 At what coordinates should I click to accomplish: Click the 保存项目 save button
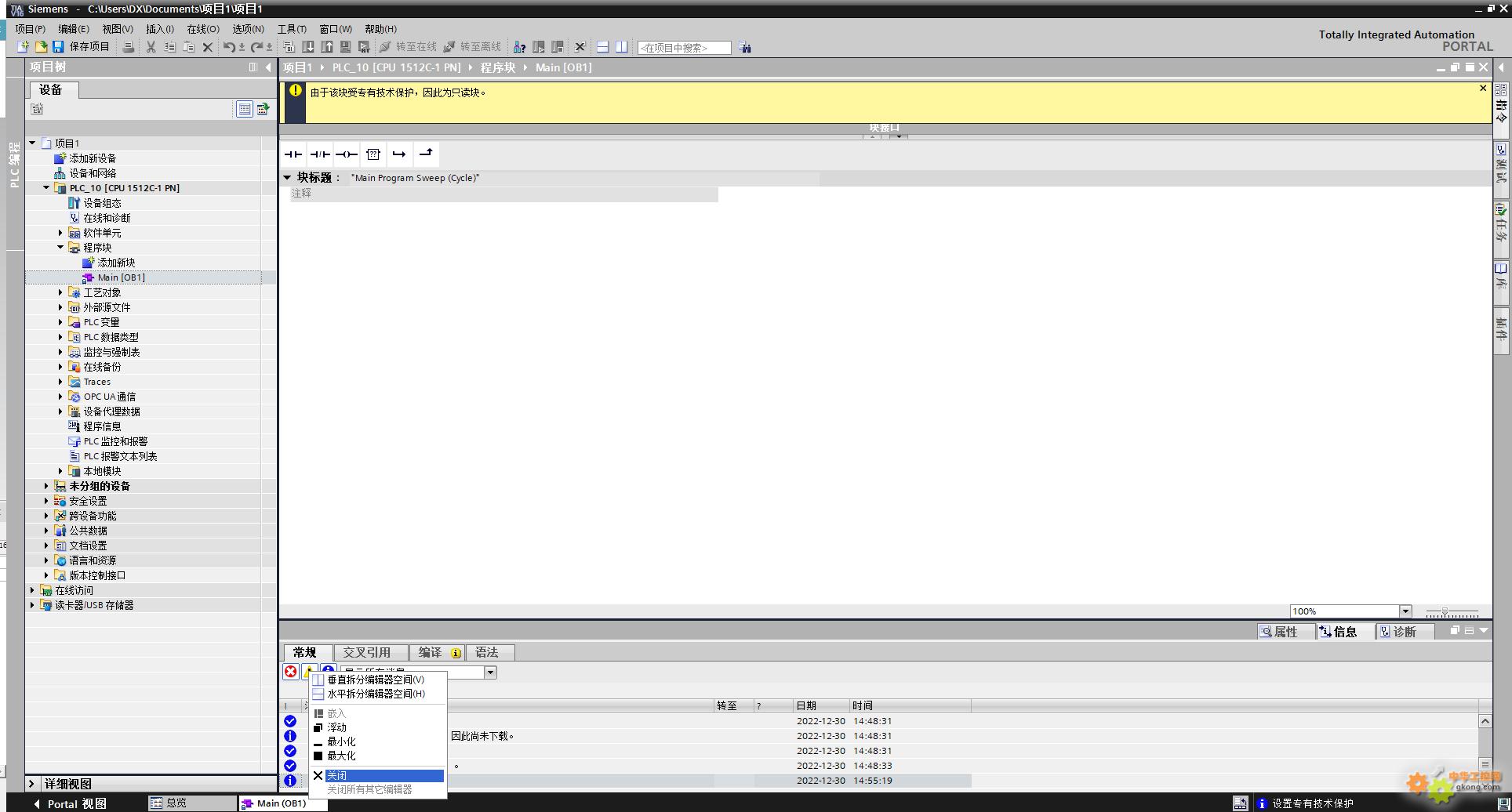81,47
